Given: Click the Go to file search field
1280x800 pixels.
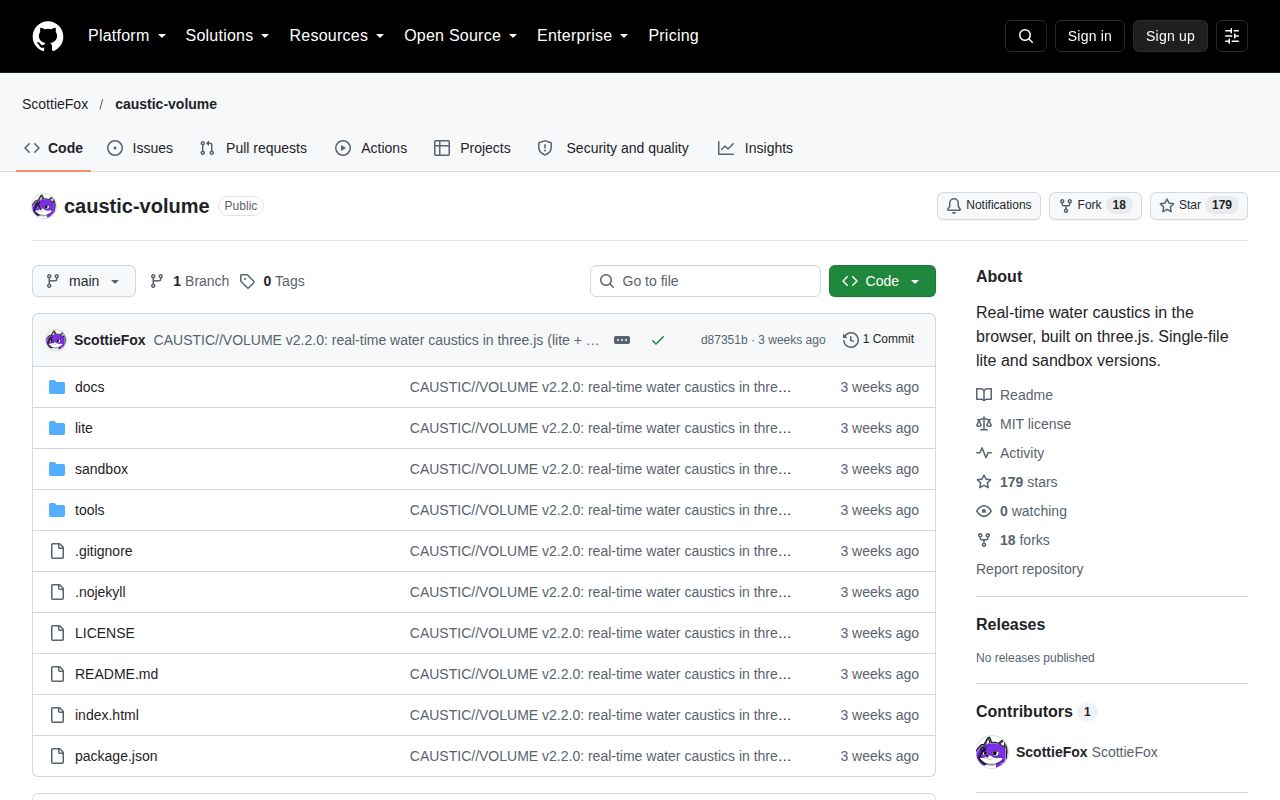Looking at the screenshot, I should (x=705, y=281).
